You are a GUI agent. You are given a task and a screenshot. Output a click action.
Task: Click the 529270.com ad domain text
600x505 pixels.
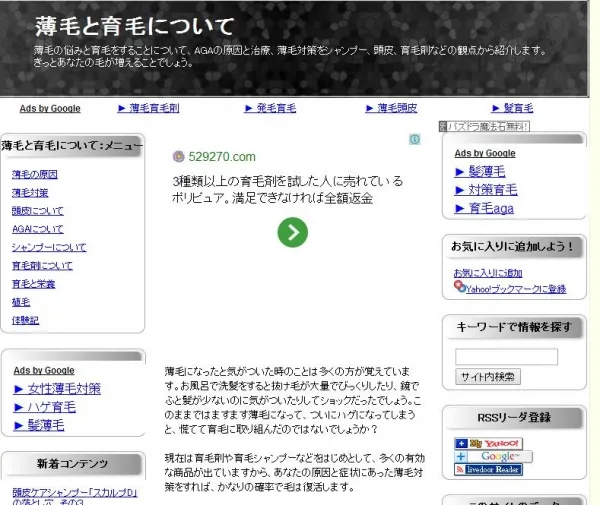click(222, 156)
